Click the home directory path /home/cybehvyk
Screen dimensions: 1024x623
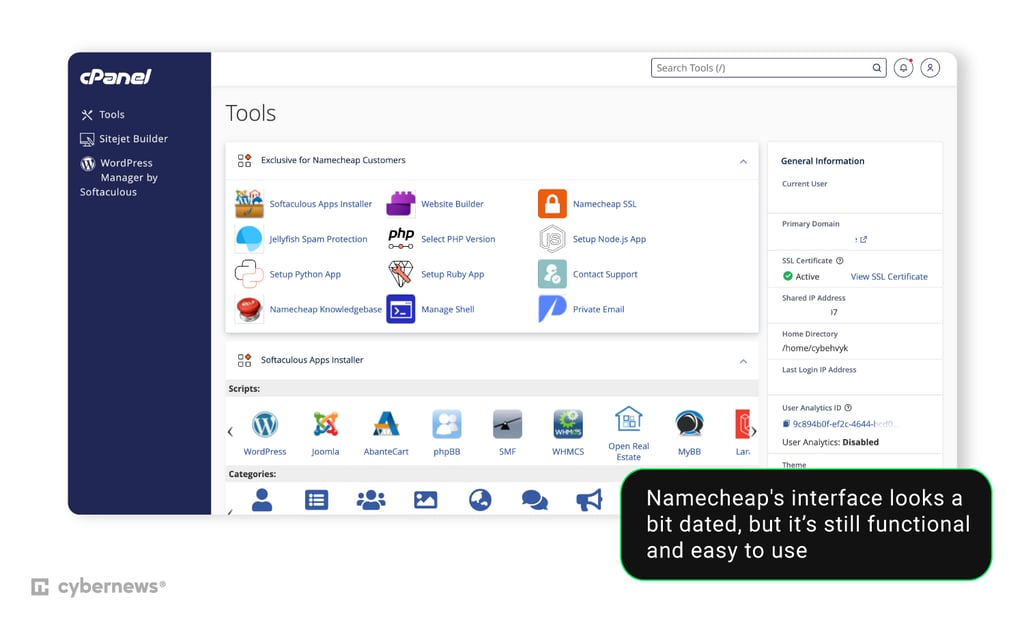(x=815, y=348)
